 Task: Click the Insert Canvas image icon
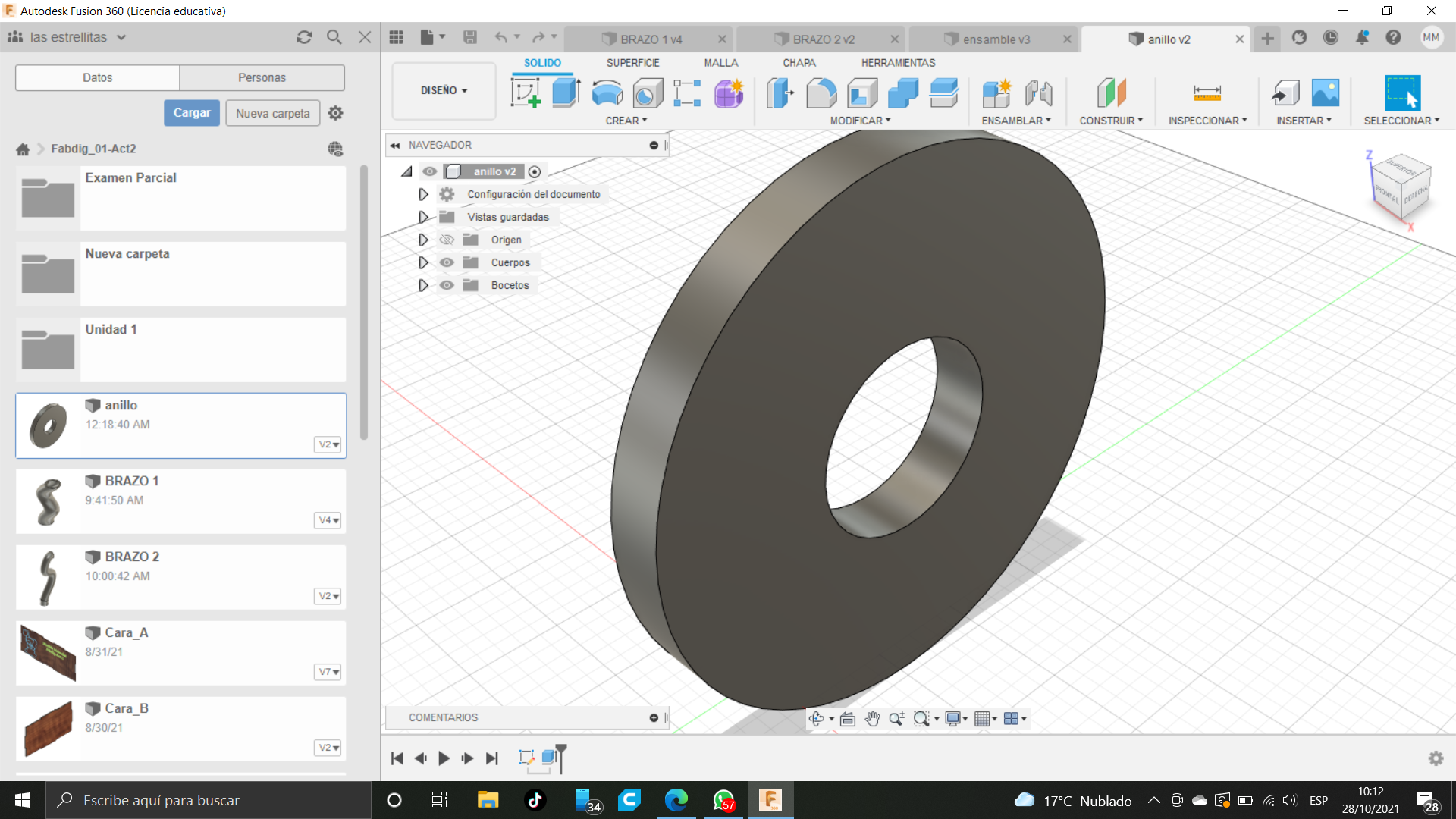click(1325, 93)
